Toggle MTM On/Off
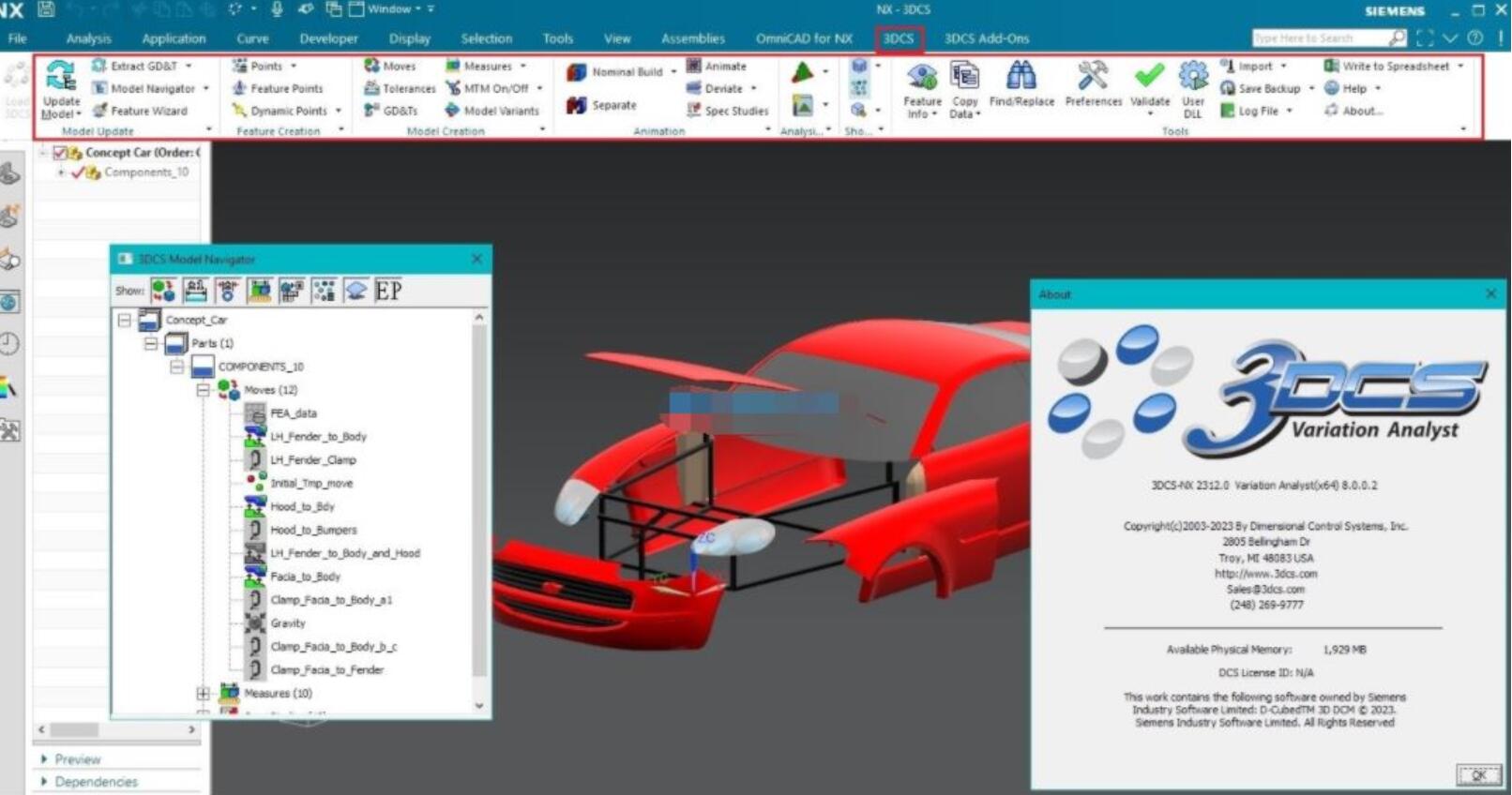The width and height of the screenshot is (1512, 795). point(493,88)
